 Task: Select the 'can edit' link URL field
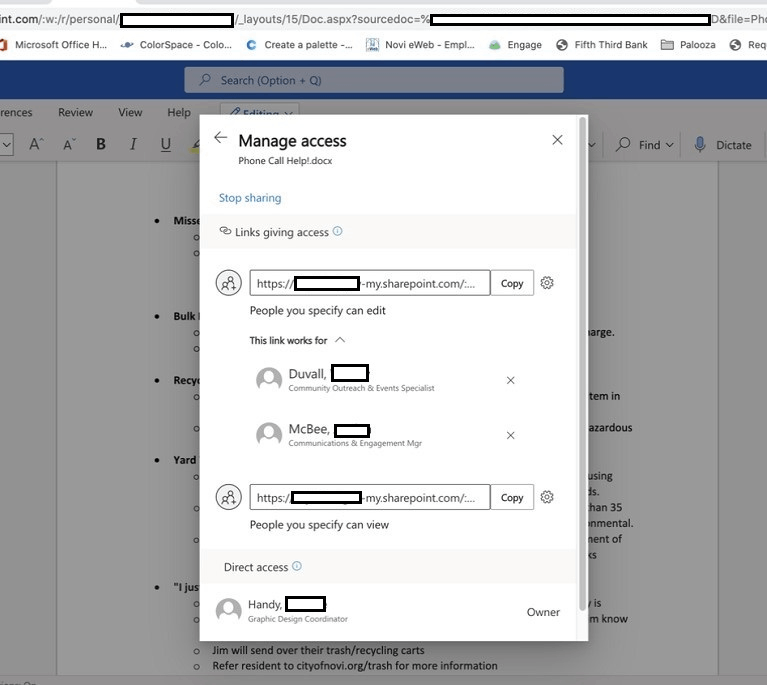370,283
